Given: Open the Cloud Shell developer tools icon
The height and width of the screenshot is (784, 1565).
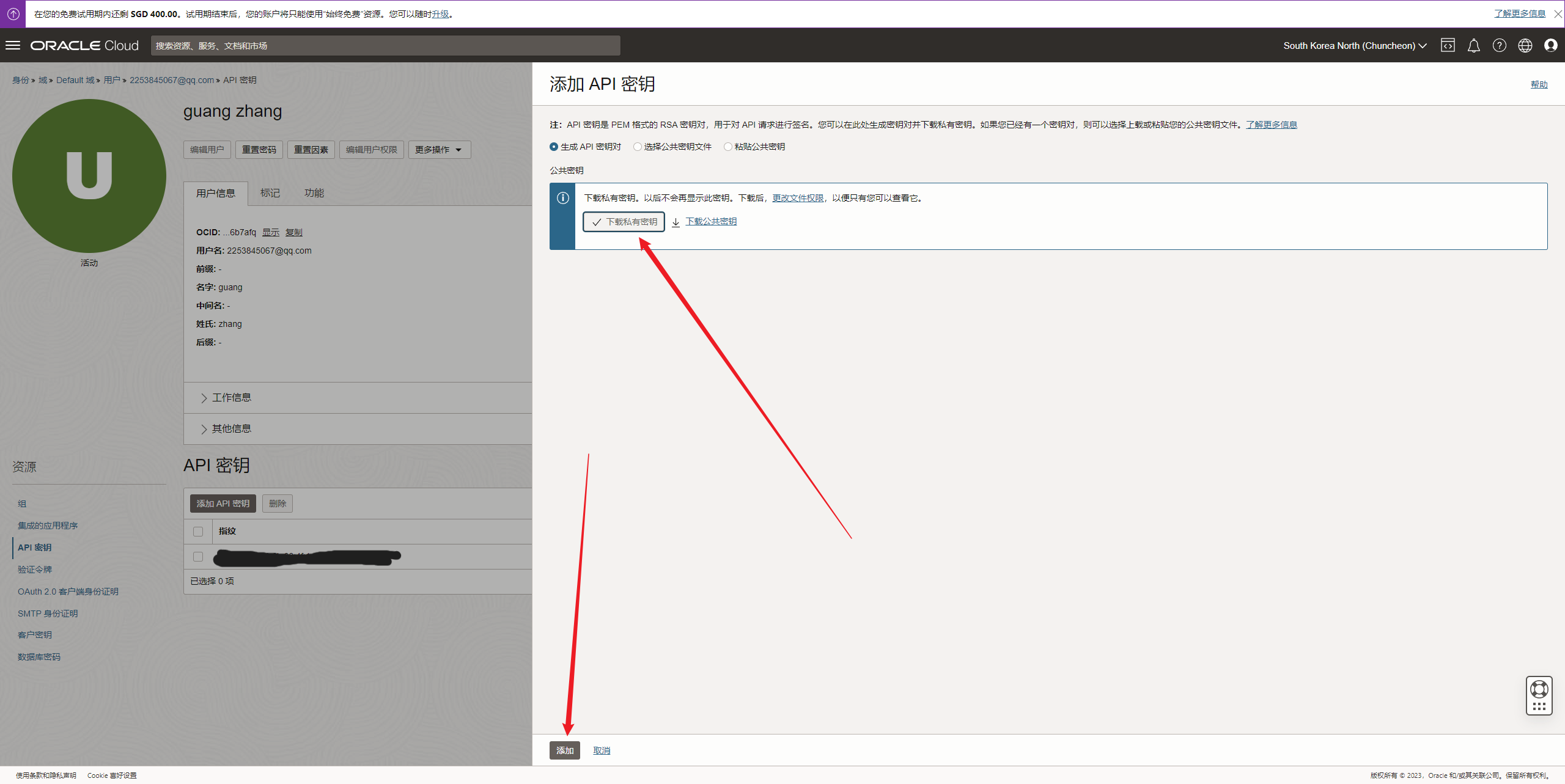Looking at the screenshot, I should tap(1448, 45).
